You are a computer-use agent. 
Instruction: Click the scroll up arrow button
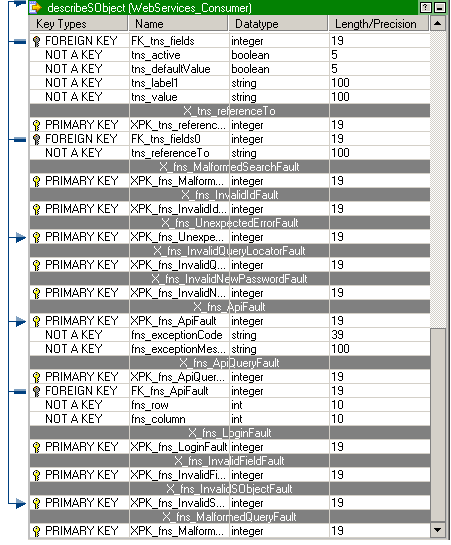tap(438, 24)
